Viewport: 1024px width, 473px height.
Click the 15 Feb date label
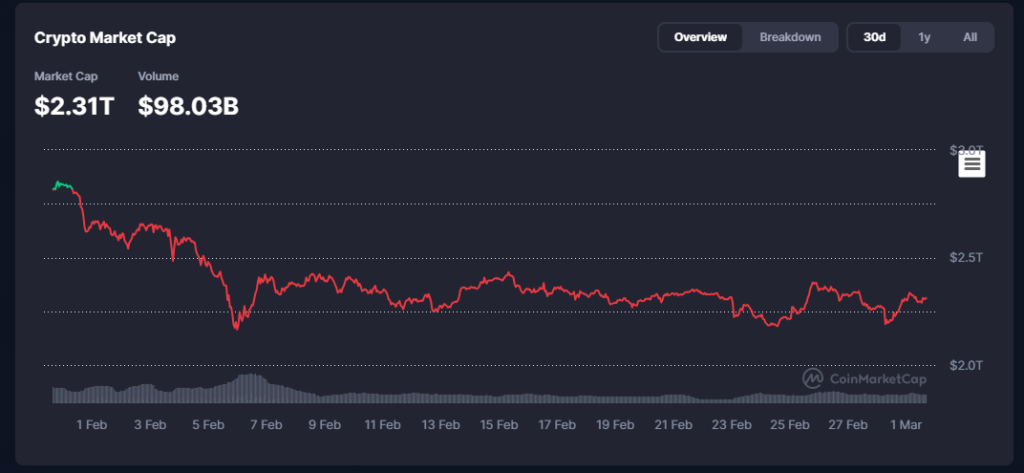[499, 425]
